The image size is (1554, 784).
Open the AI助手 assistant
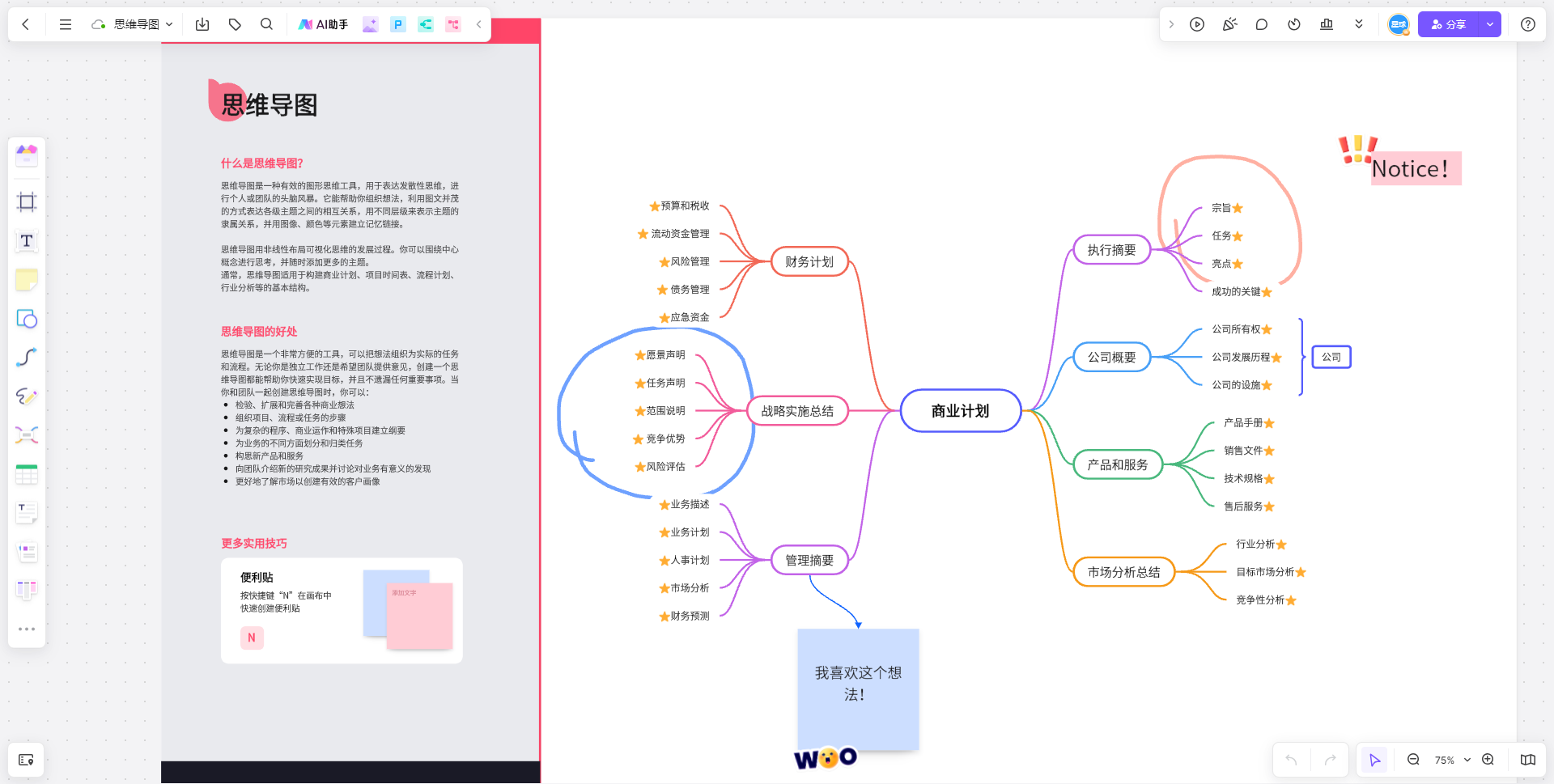point(323,24)
